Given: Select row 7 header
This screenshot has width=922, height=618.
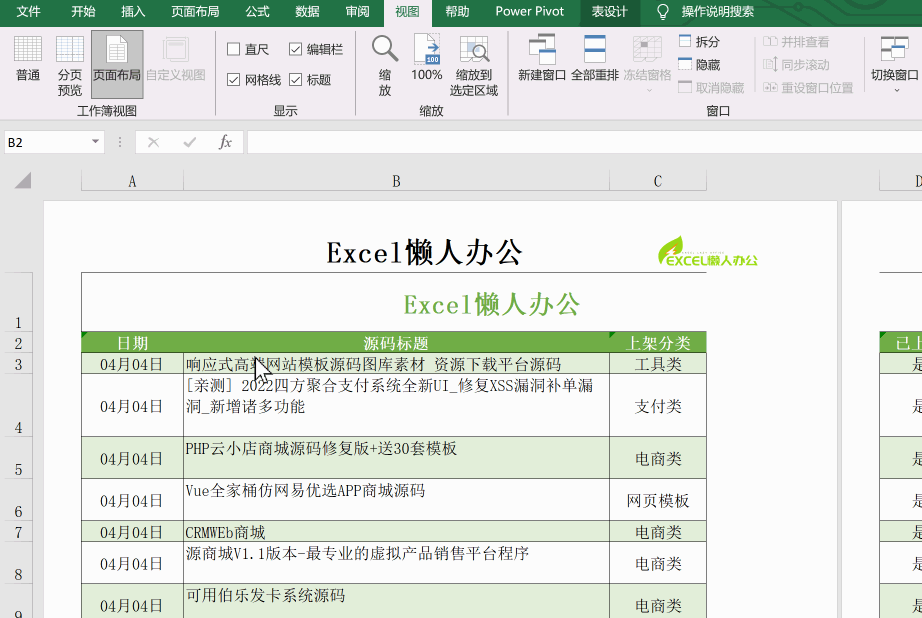Looking at the screenshot, I should (x=19, y=531).
